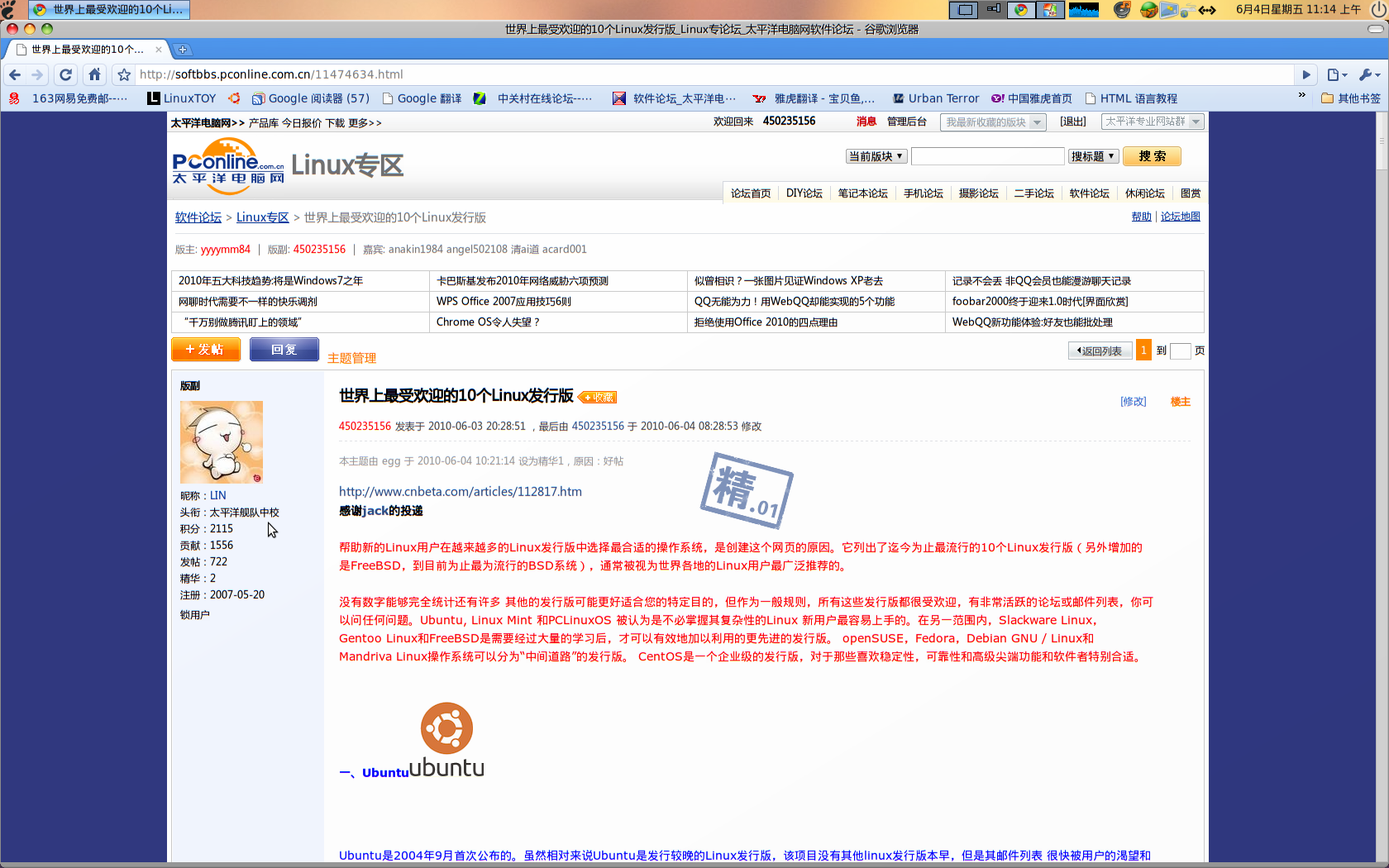Click the 搜索 button
The image size is (1389, 868).
(x=1152, y=156)
